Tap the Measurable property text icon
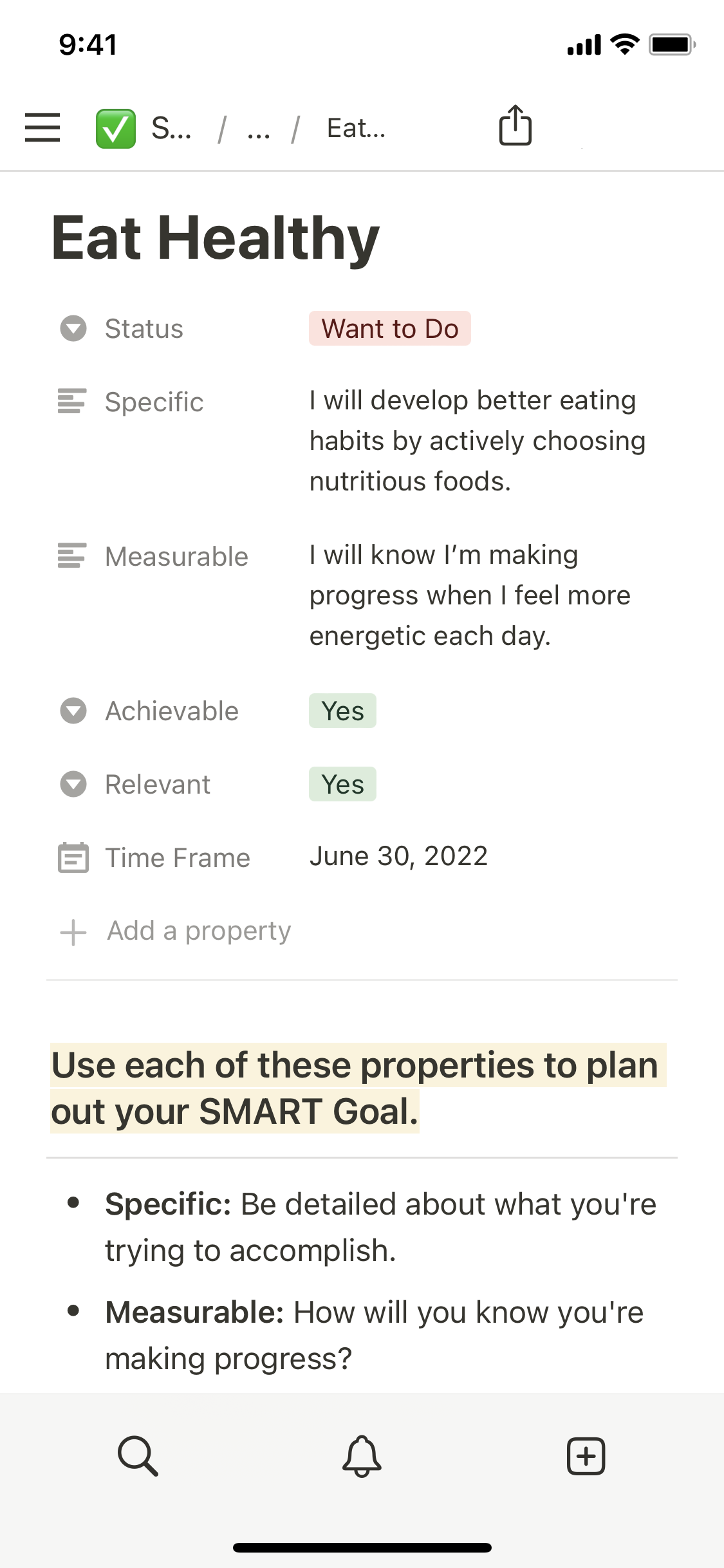This screenshot has height=1568, width=724. [72, 555]
